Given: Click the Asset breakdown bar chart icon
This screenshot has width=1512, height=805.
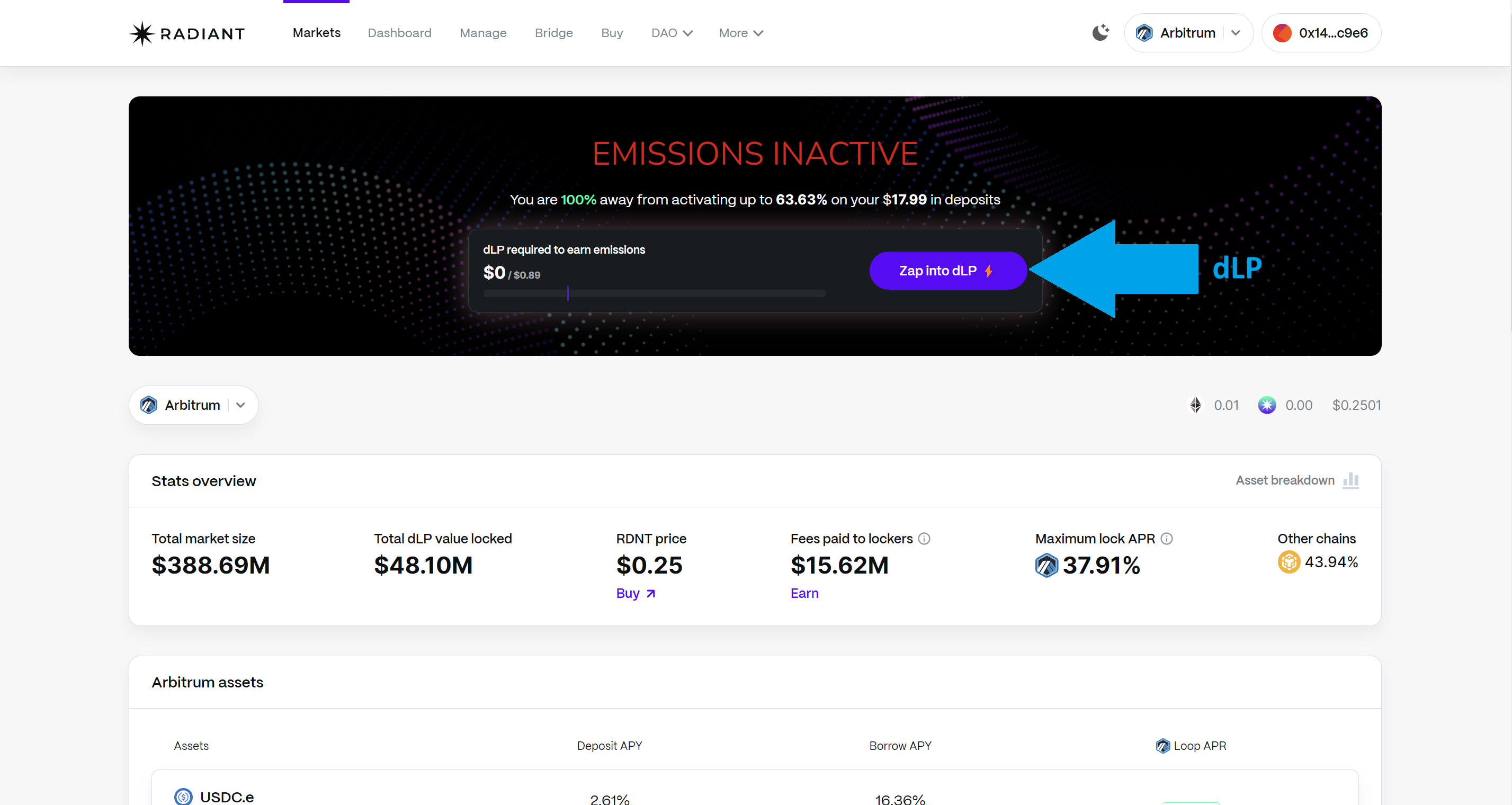Looking at the screenshot, I should 1350,480.
